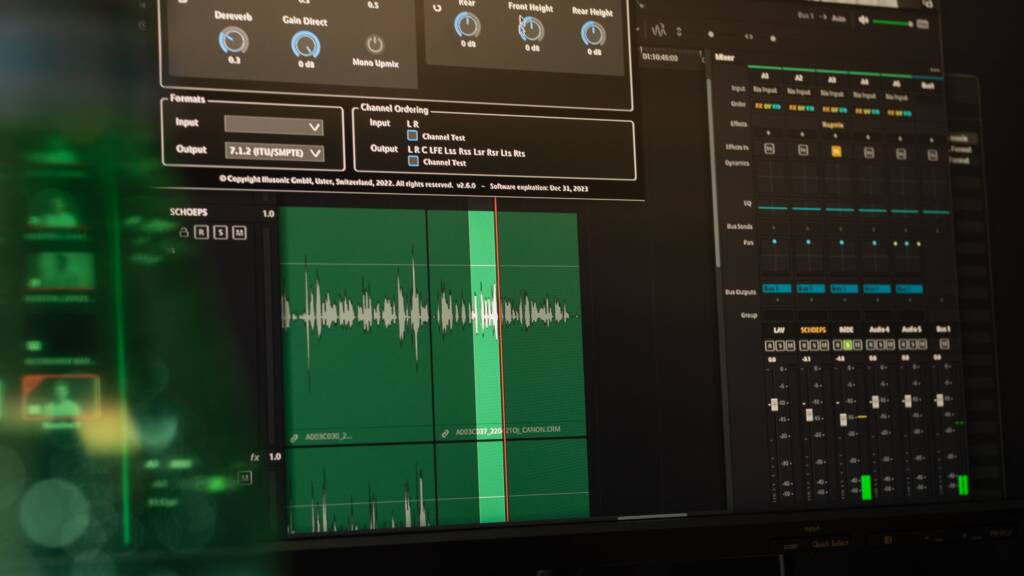Select the orange-highlighted clip thumbnail in media pool

61,397
